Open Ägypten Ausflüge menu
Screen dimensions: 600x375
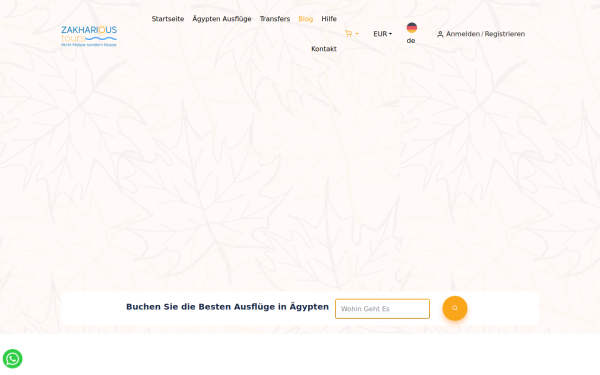[222, 19]
